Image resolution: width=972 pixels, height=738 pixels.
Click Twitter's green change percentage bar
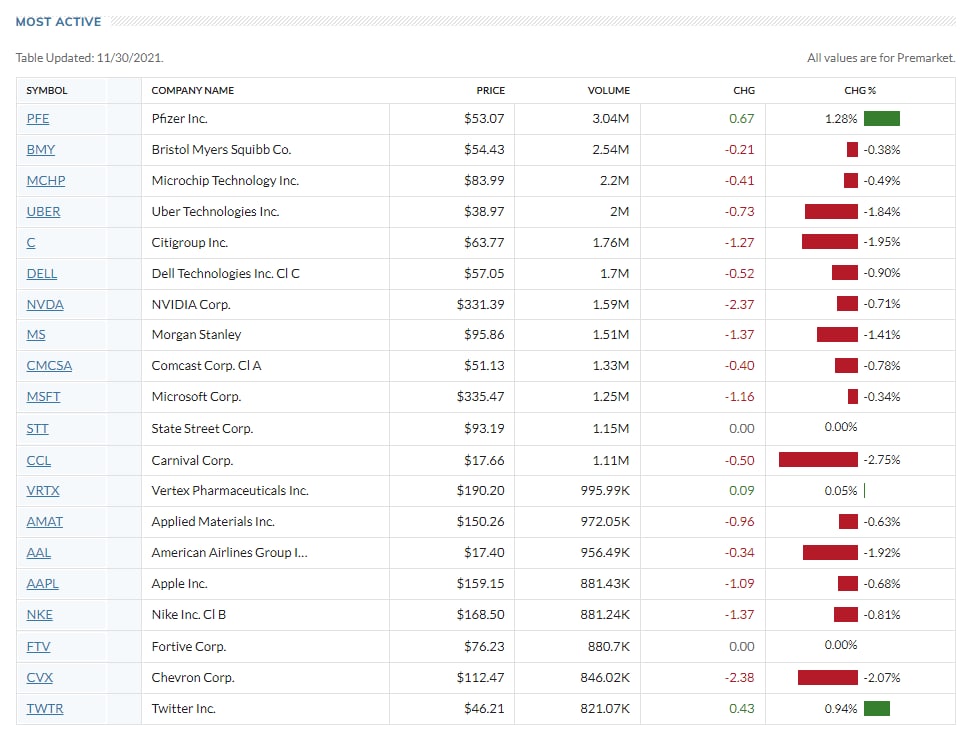point(877,708)
